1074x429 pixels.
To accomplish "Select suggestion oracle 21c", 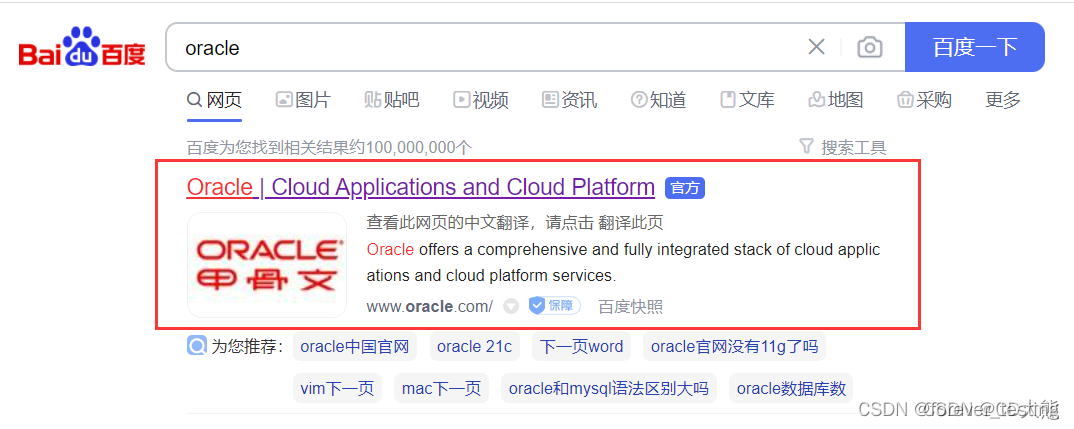I will pos(474,347).
